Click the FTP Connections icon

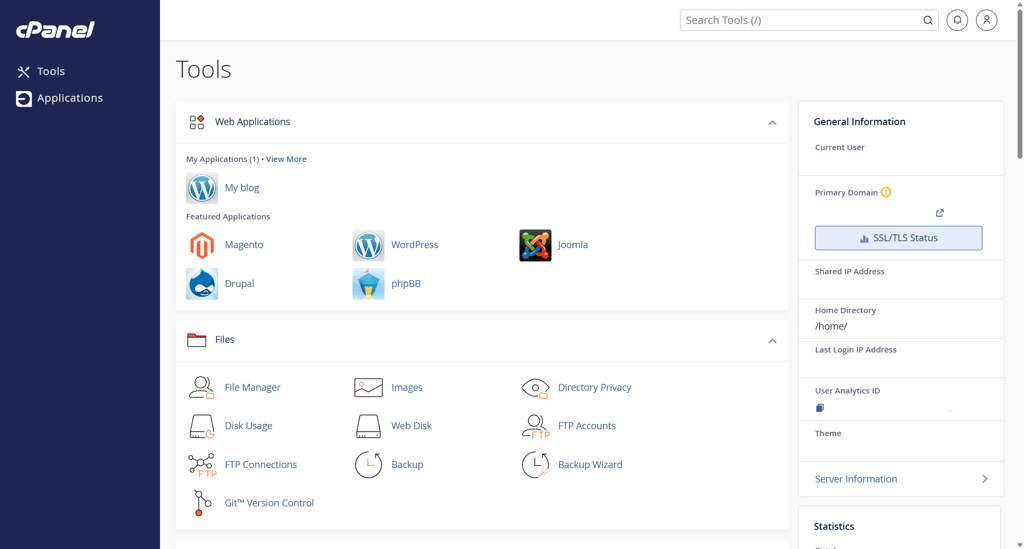pos(202,465)
